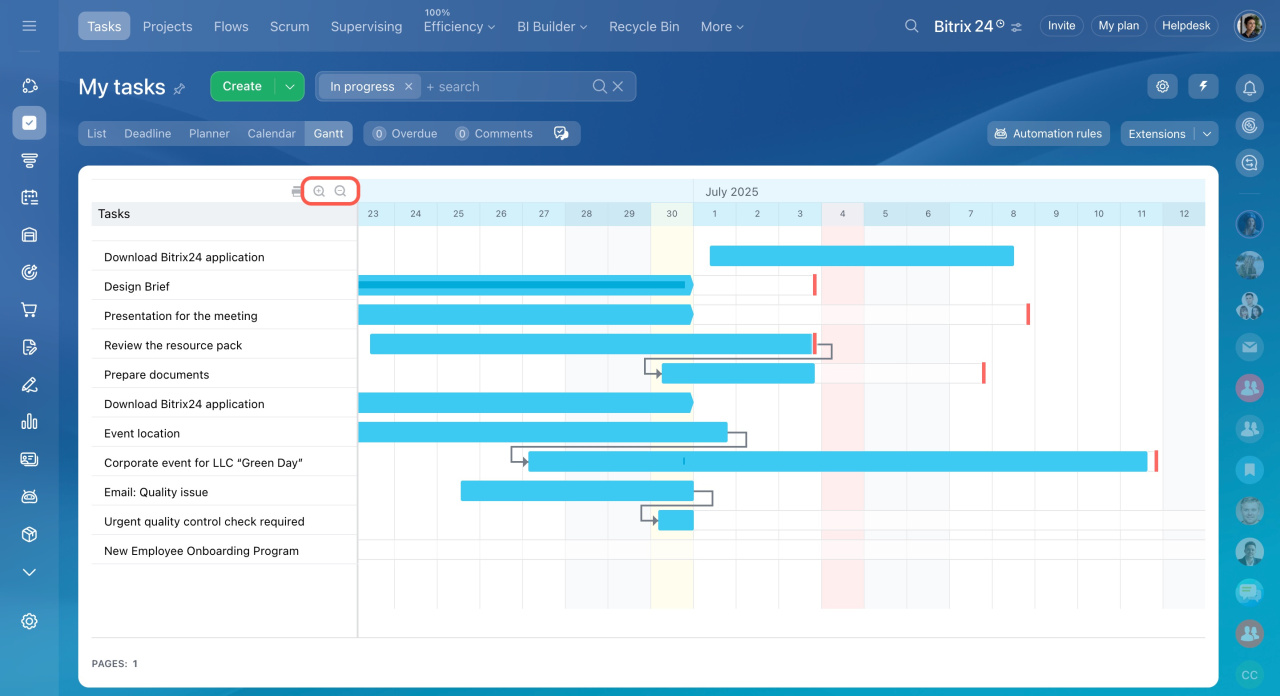Click the lightning bolt robots icon
Screen dimensions: 1280x696
1203,86
